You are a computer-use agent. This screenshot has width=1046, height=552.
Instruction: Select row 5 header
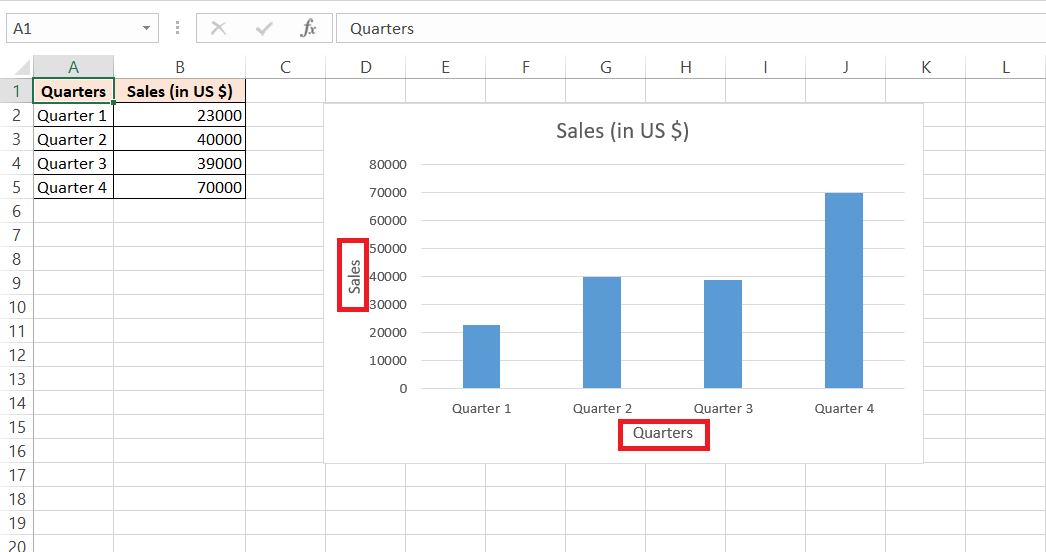[x=17, y=188]
